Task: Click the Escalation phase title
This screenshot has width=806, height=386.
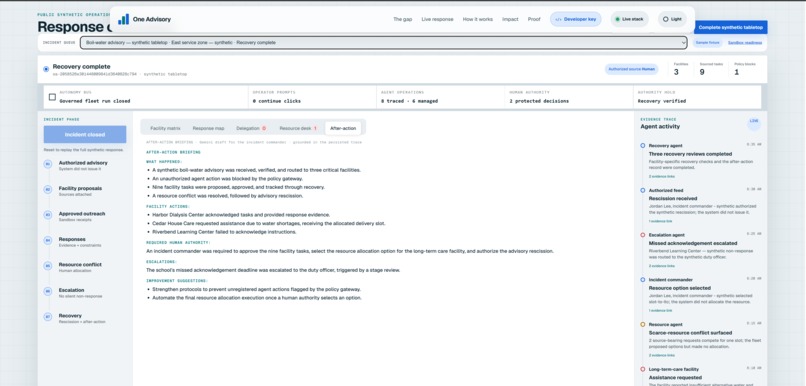Action: tap(71, 290)
